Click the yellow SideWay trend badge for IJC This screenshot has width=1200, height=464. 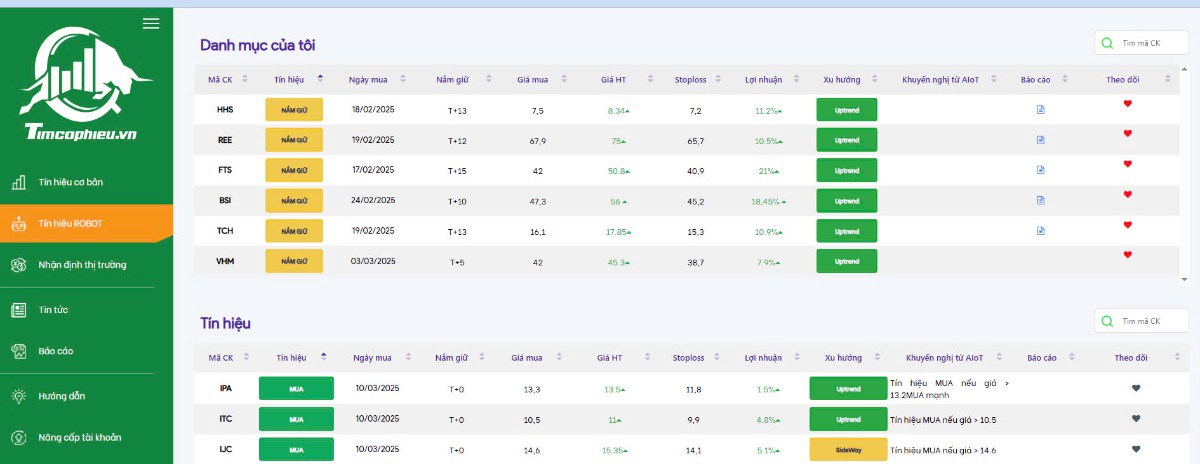(848, 450)
